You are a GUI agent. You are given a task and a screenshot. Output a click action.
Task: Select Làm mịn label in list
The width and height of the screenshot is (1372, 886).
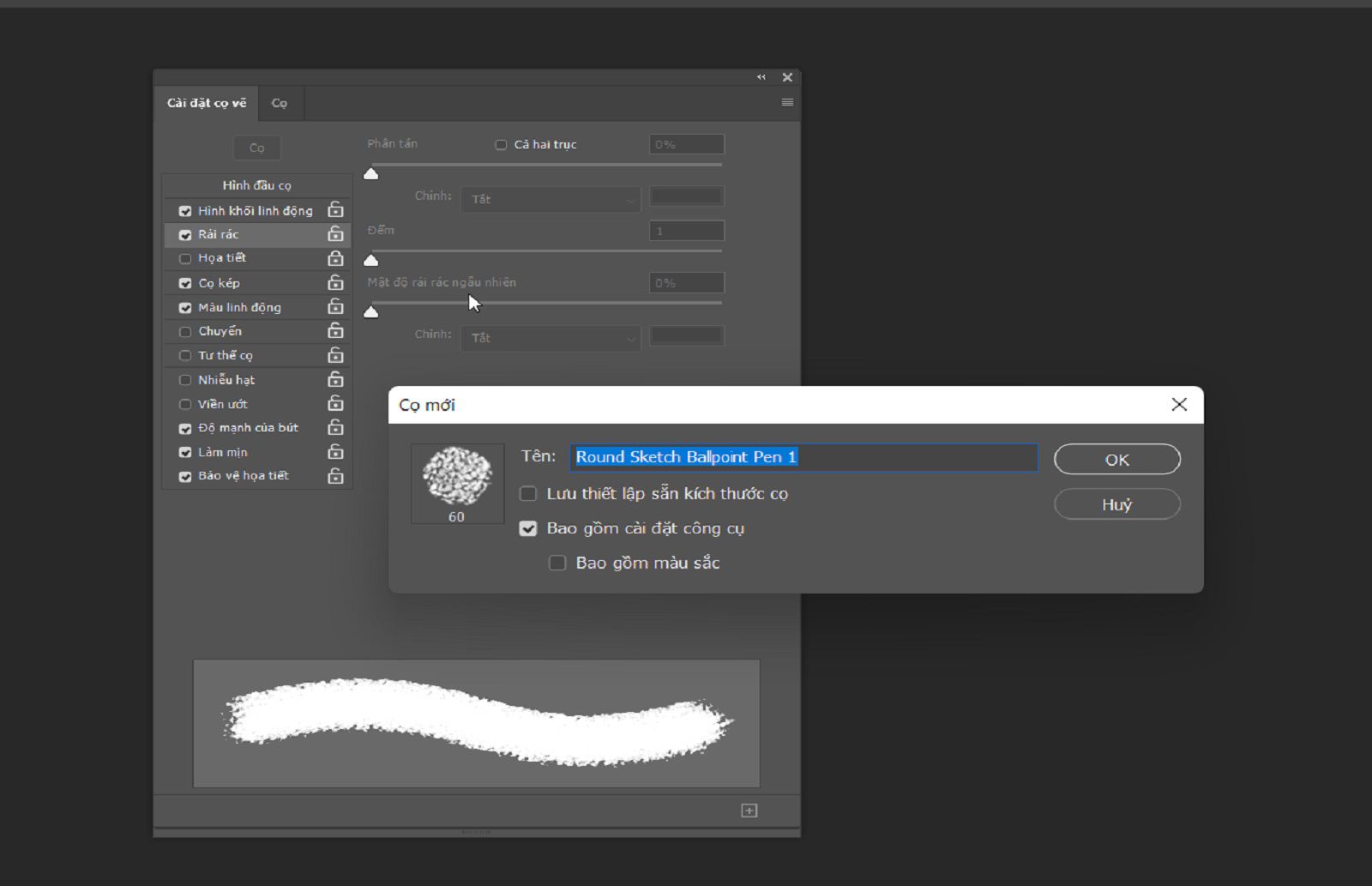tap(223, 452)
